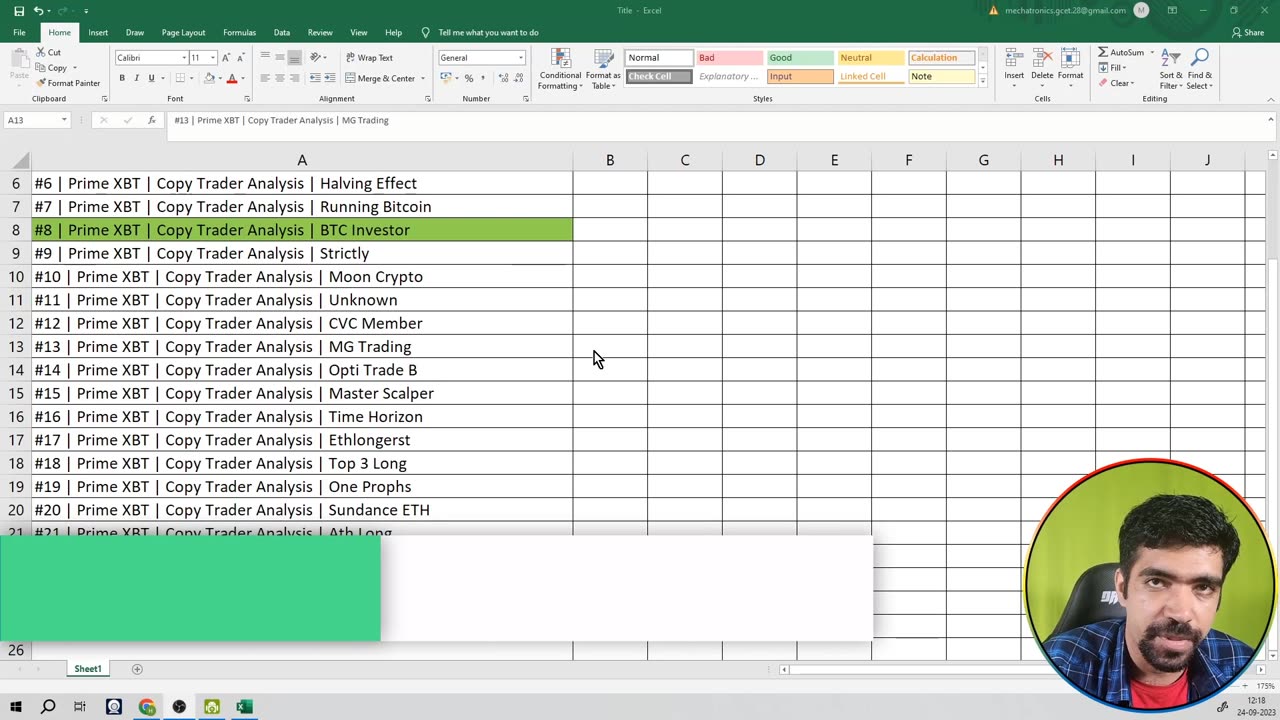Screen dimensions: 1280x720
Task: Click Decrease Decimal icon
Action: (x=518, y=78)
